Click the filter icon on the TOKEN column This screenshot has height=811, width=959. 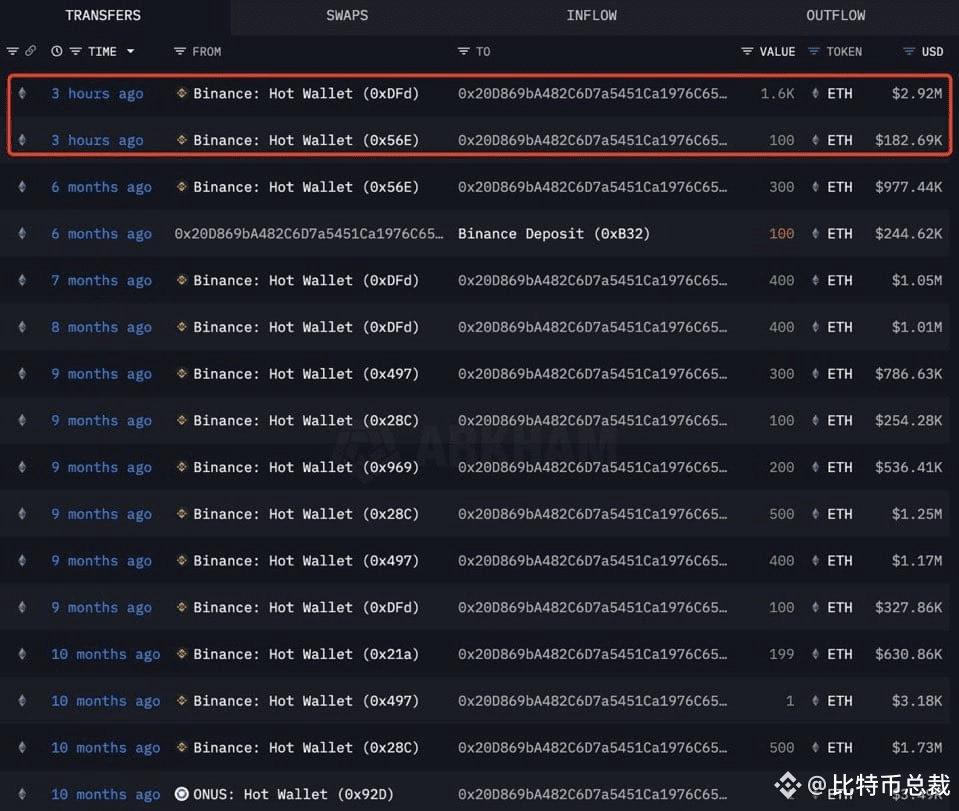tap(812, 51)
